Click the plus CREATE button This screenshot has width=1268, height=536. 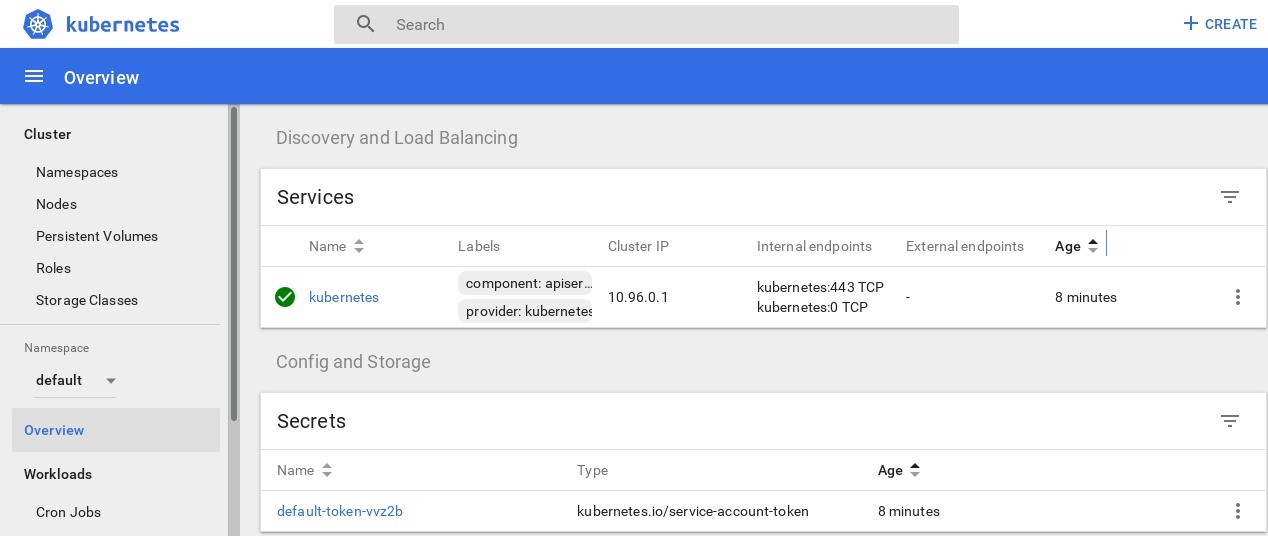(x=1219, y=24)
